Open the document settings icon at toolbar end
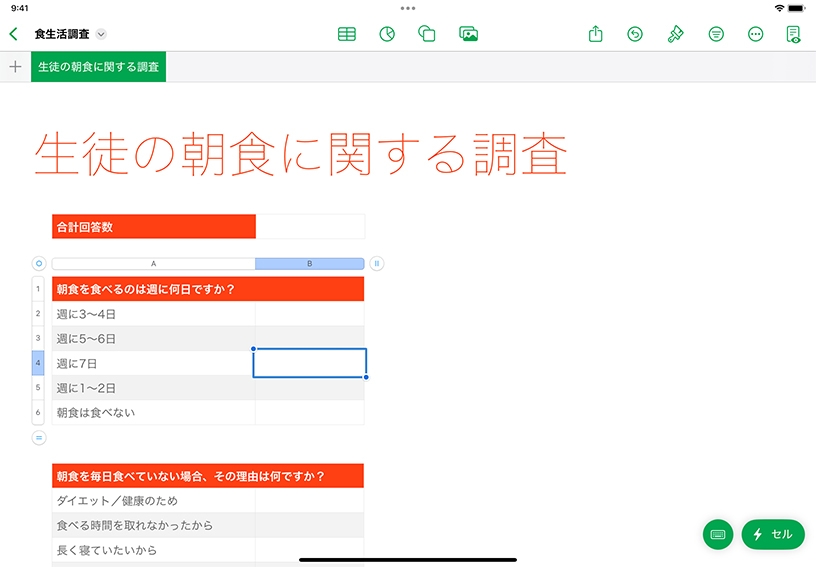This screenshot has width=816, height=567. 794,34
